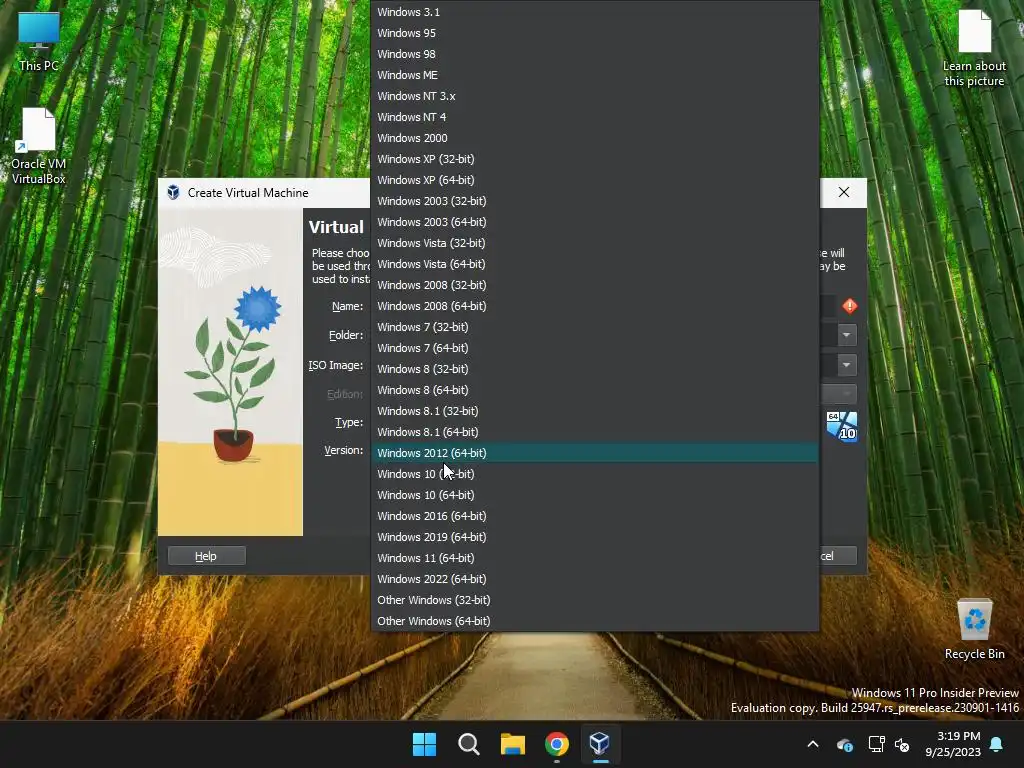Screen dimensions: 1024x768
Task: Open taskbar Search
Action: (468, 744)
